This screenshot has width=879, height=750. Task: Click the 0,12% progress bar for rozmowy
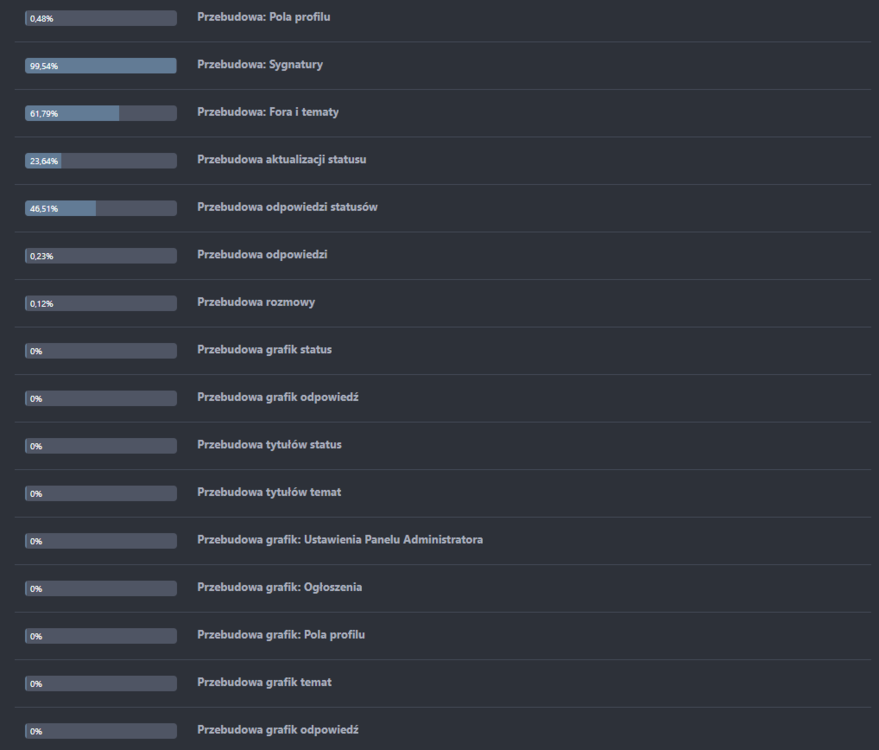(x=100, y=303)
